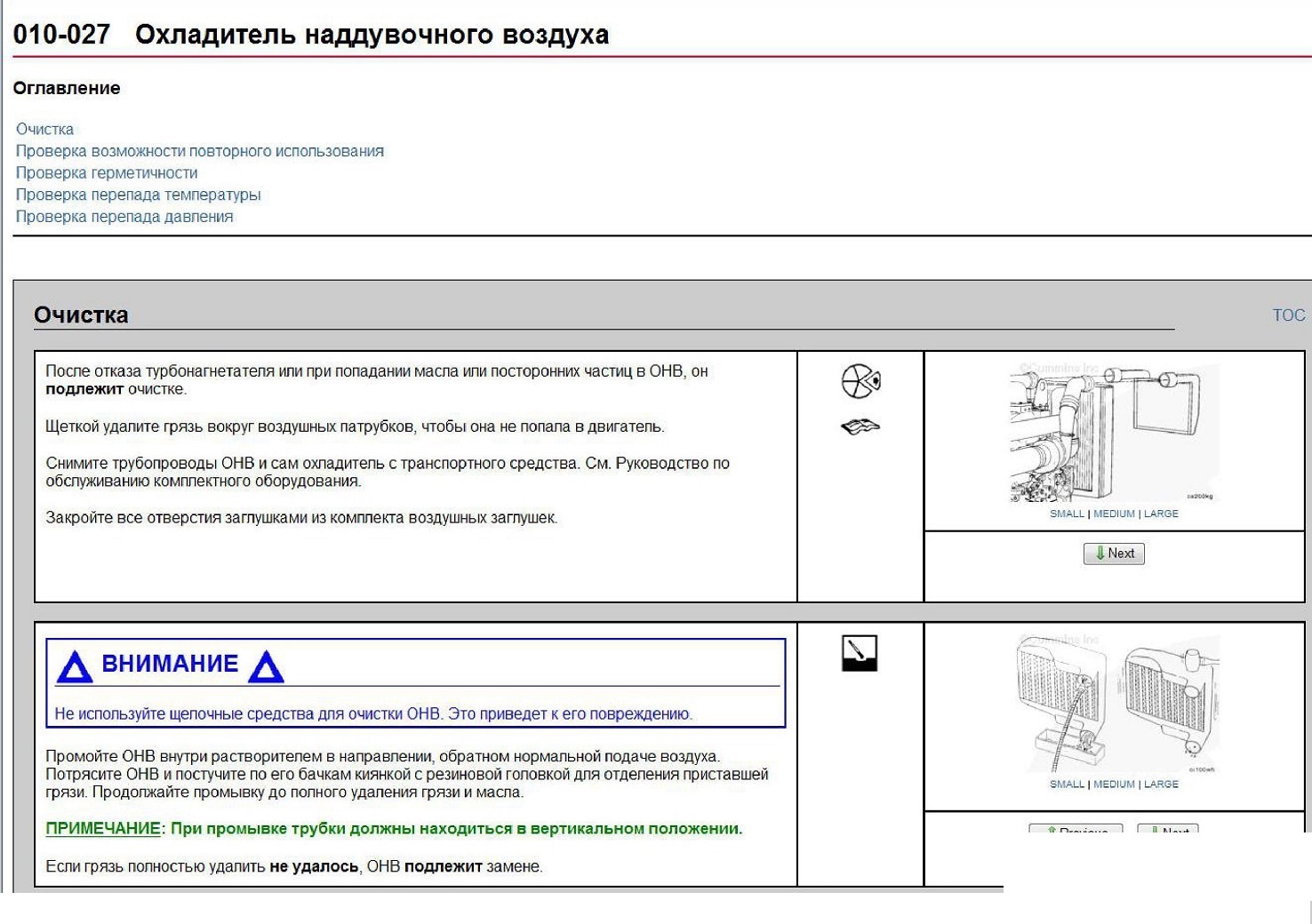Click paragraph starting Снимите трубопроводы ОНВ
Viewport: 1312px width, 924px height.
click(x=388, y=473)
